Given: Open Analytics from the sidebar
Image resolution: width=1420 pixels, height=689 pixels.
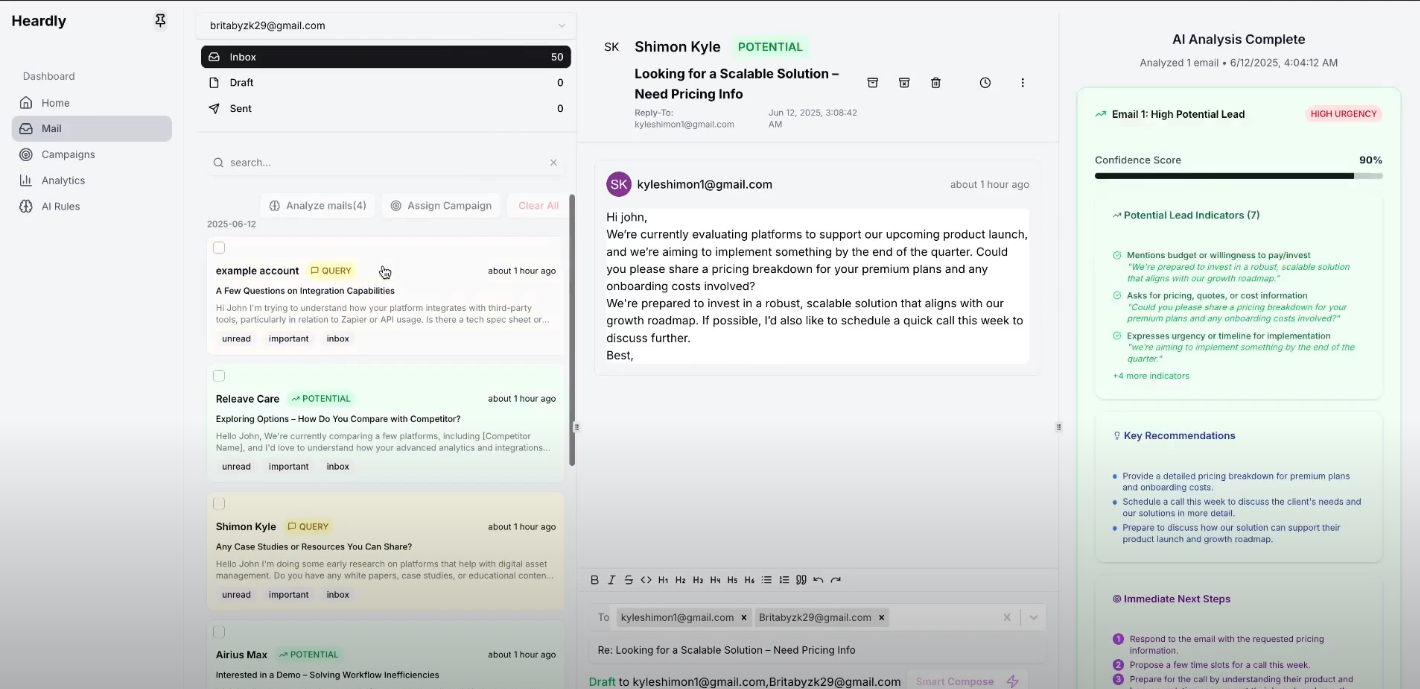Looking at the screenshot, I should [92, 181].
